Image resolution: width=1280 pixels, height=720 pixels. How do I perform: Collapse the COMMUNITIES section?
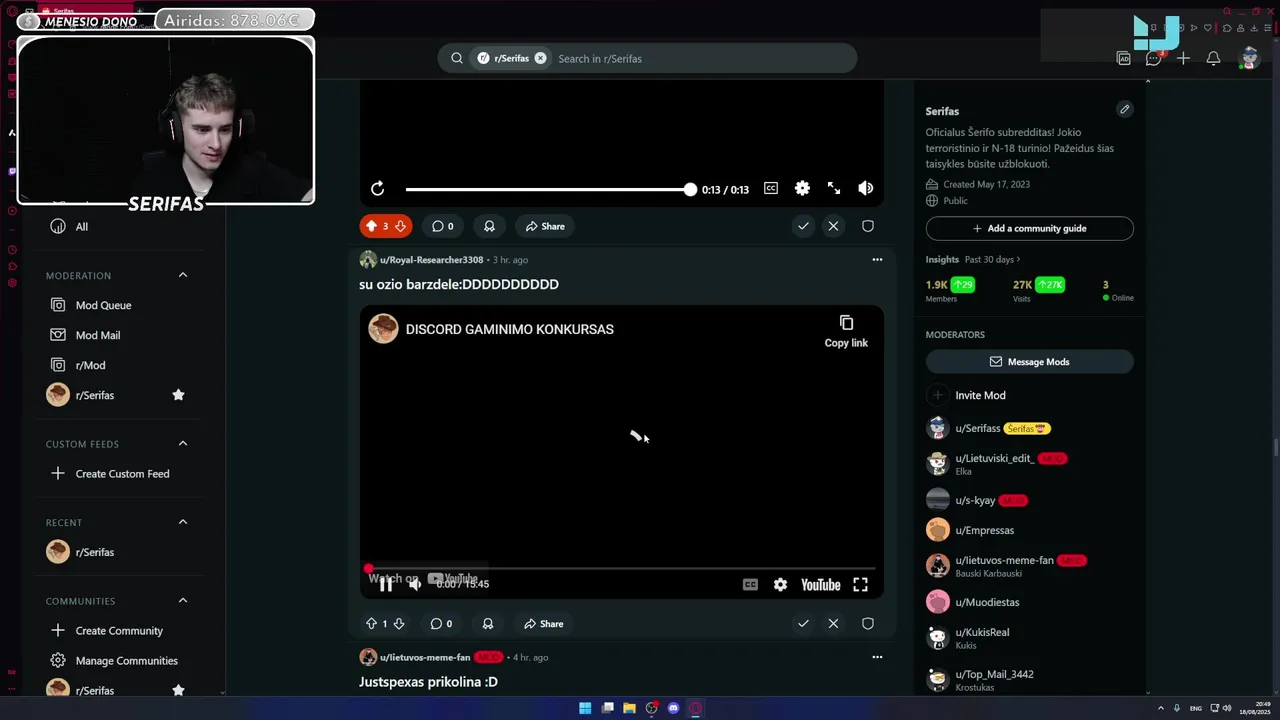pos(183,601)
